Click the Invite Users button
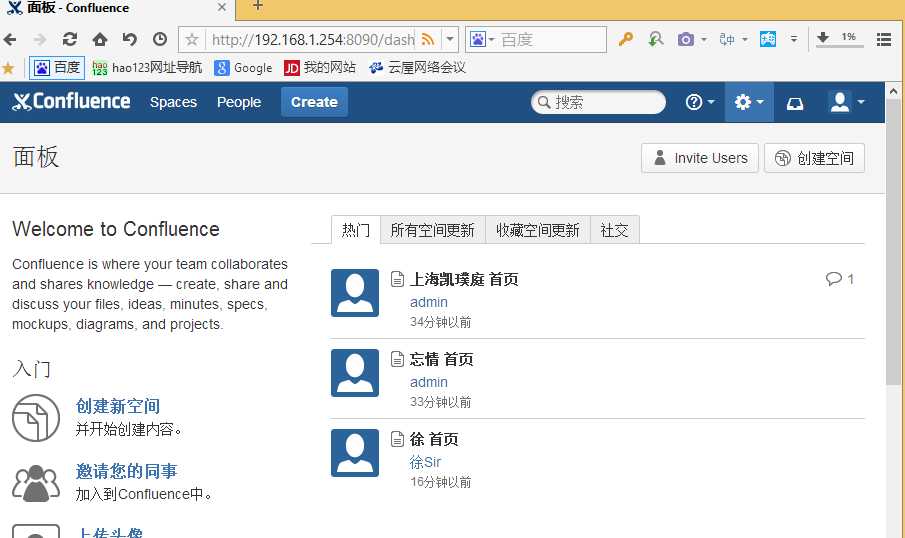Screen dimensions: 905x538 click(x=700, y=158)
